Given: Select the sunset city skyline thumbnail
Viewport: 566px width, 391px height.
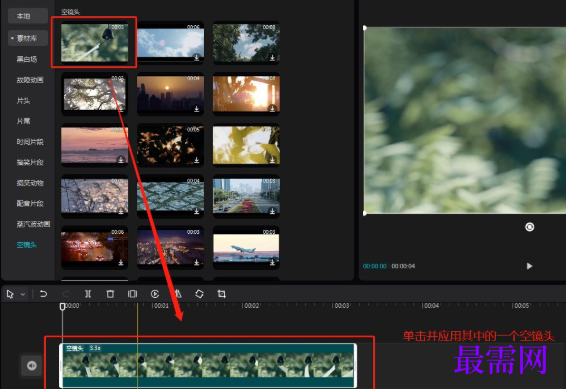Looking at the screenshot, I should pos(170,94).
